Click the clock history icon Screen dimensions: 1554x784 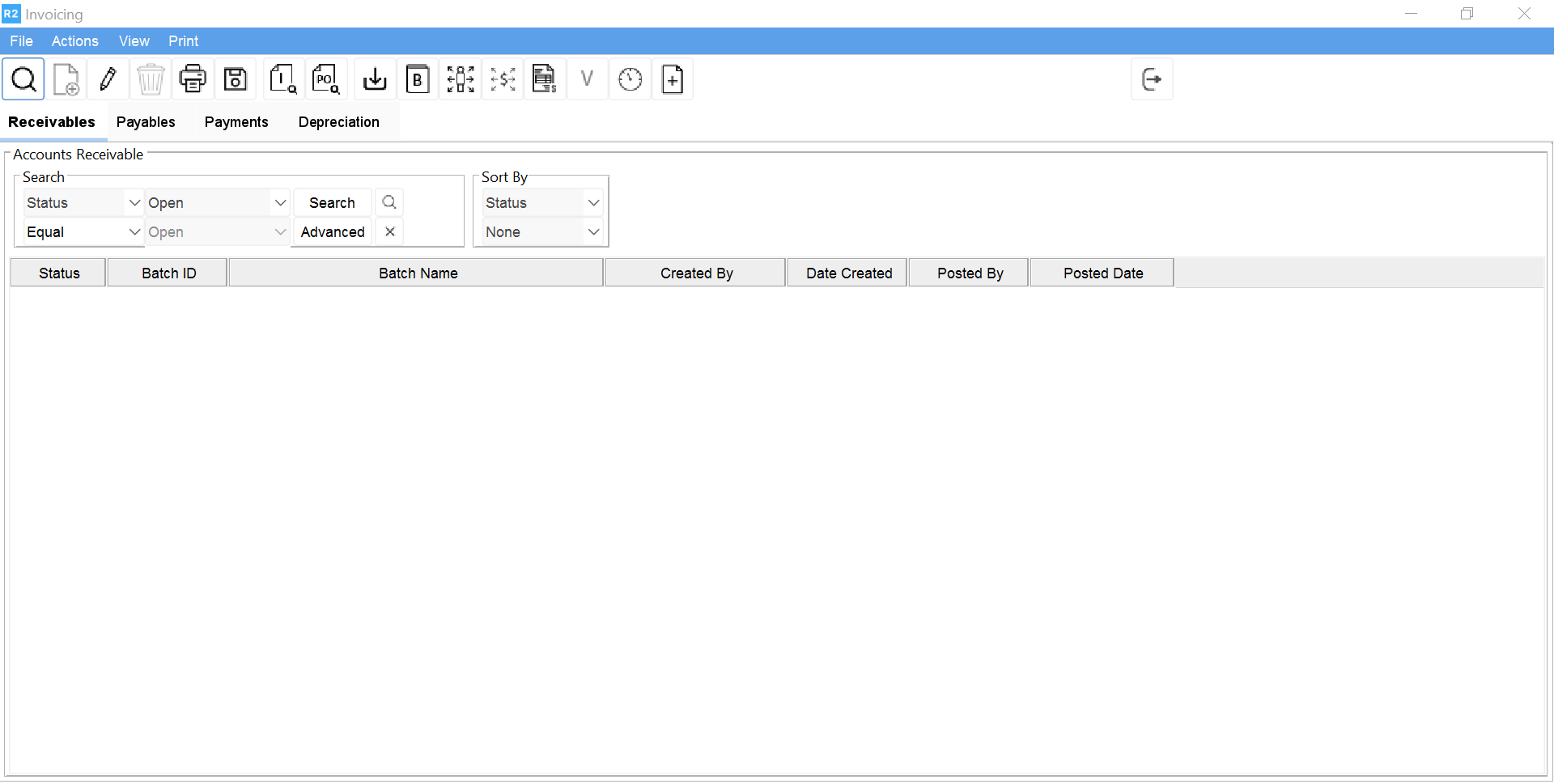(x=630, y=79)
